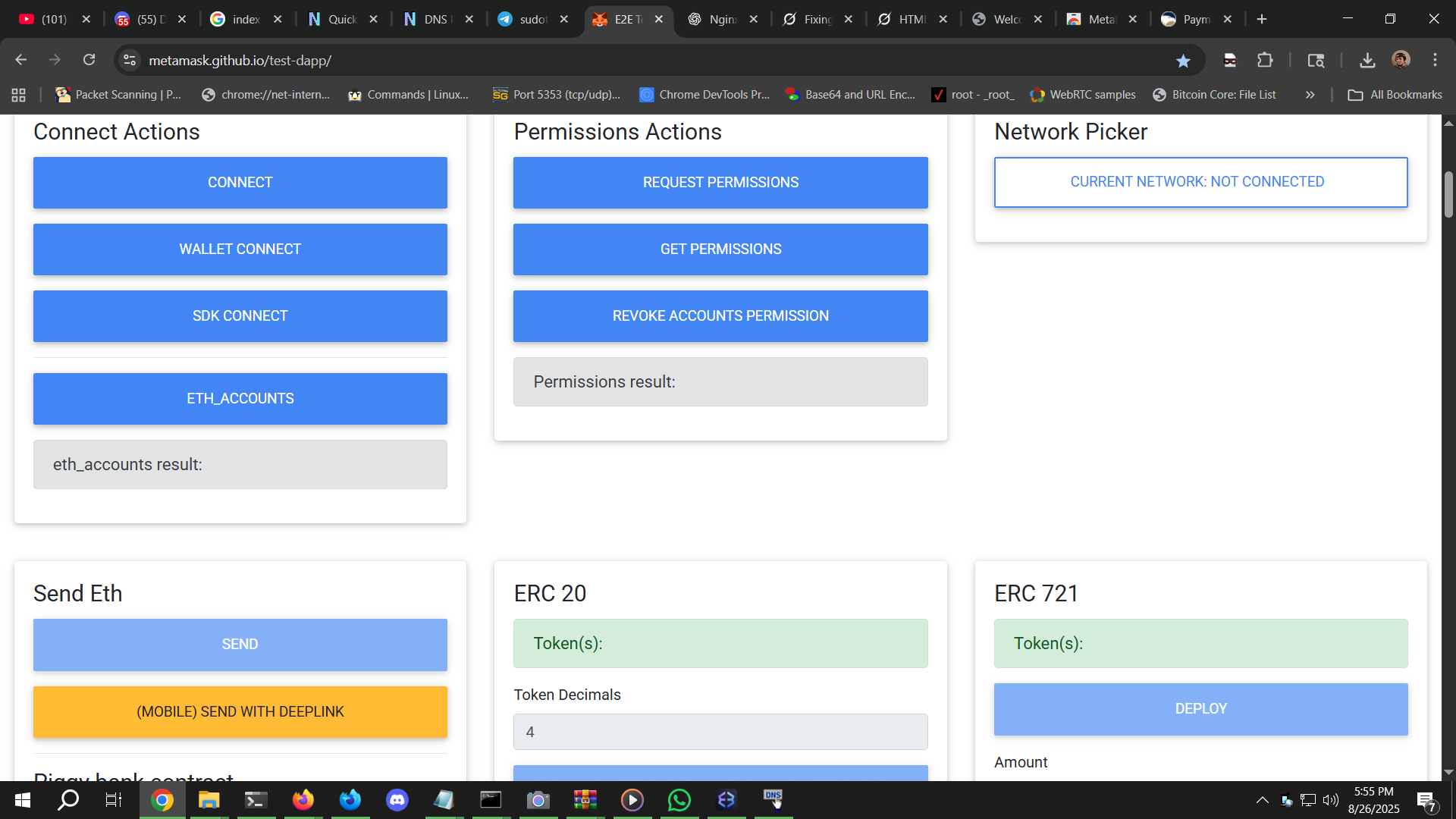The image size is (1456, 819).
Task: Open a new browser tab
Action: 1262,19
